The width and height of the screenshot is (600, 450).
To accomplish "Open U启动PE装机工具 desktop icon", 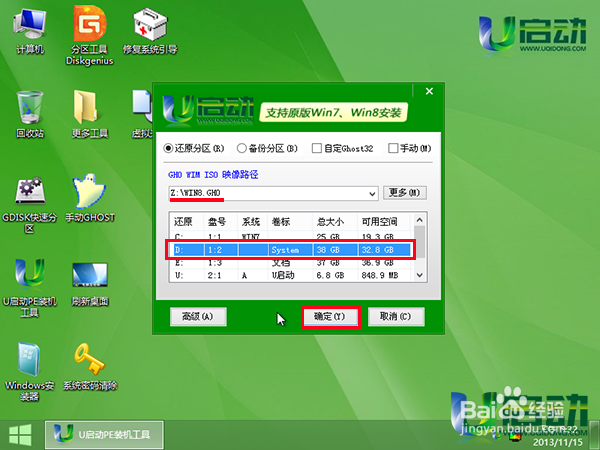I will 29,289.
